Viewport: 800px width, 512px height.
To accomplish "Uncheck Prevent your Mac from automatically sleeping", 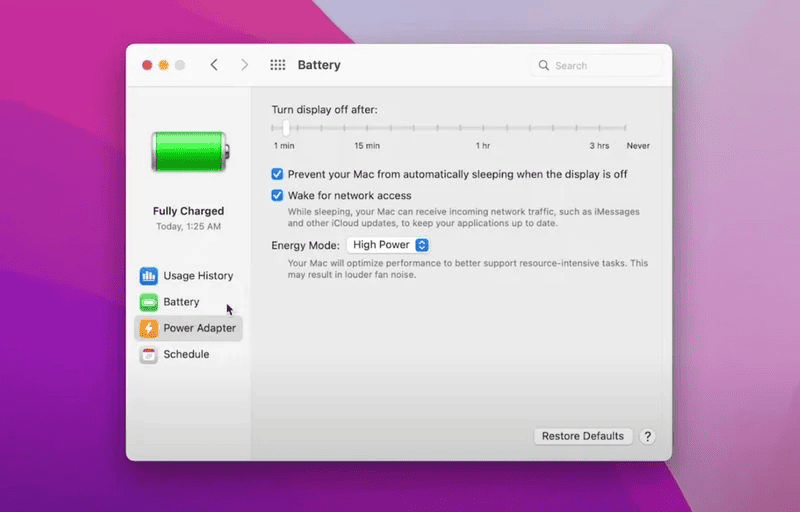I will point(278,174).
